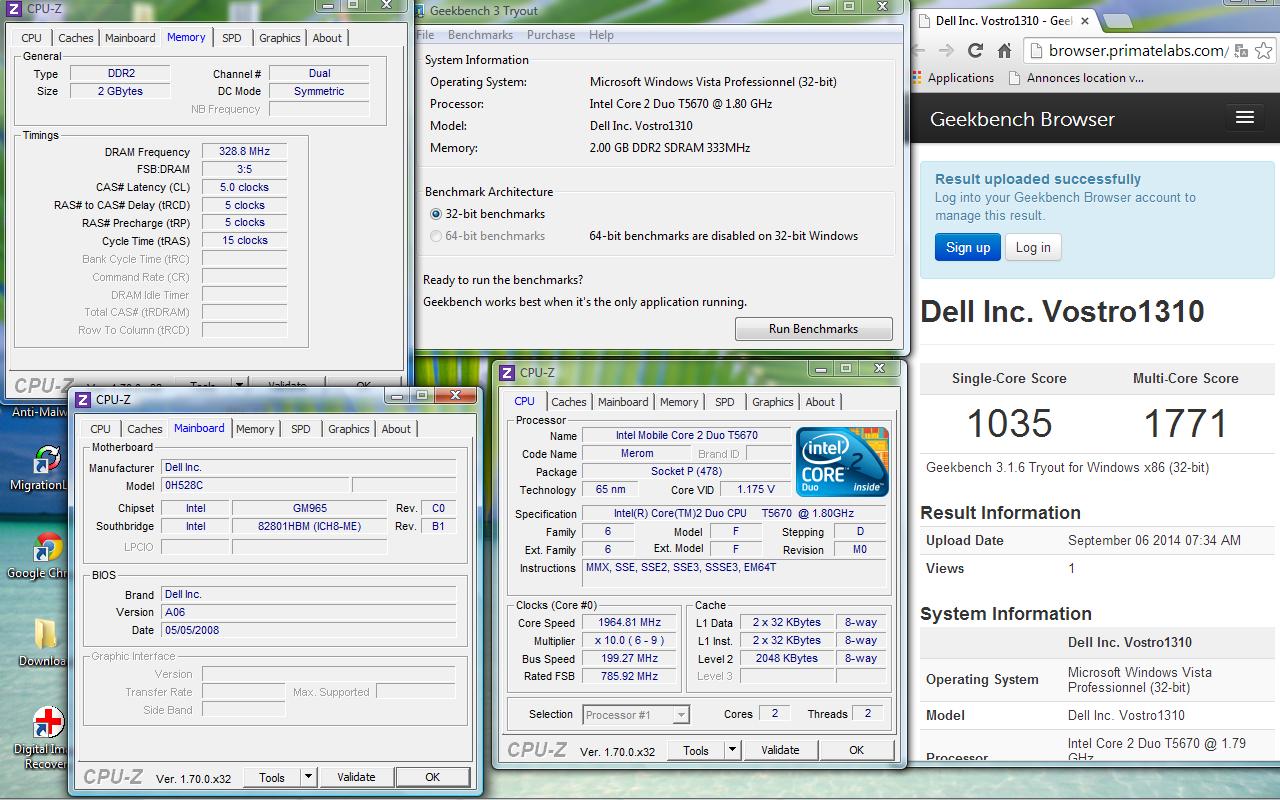The image size is (1280, 800).
Task: Switch to SPD tab in Mainboard window
Action: tap(301, 429)
